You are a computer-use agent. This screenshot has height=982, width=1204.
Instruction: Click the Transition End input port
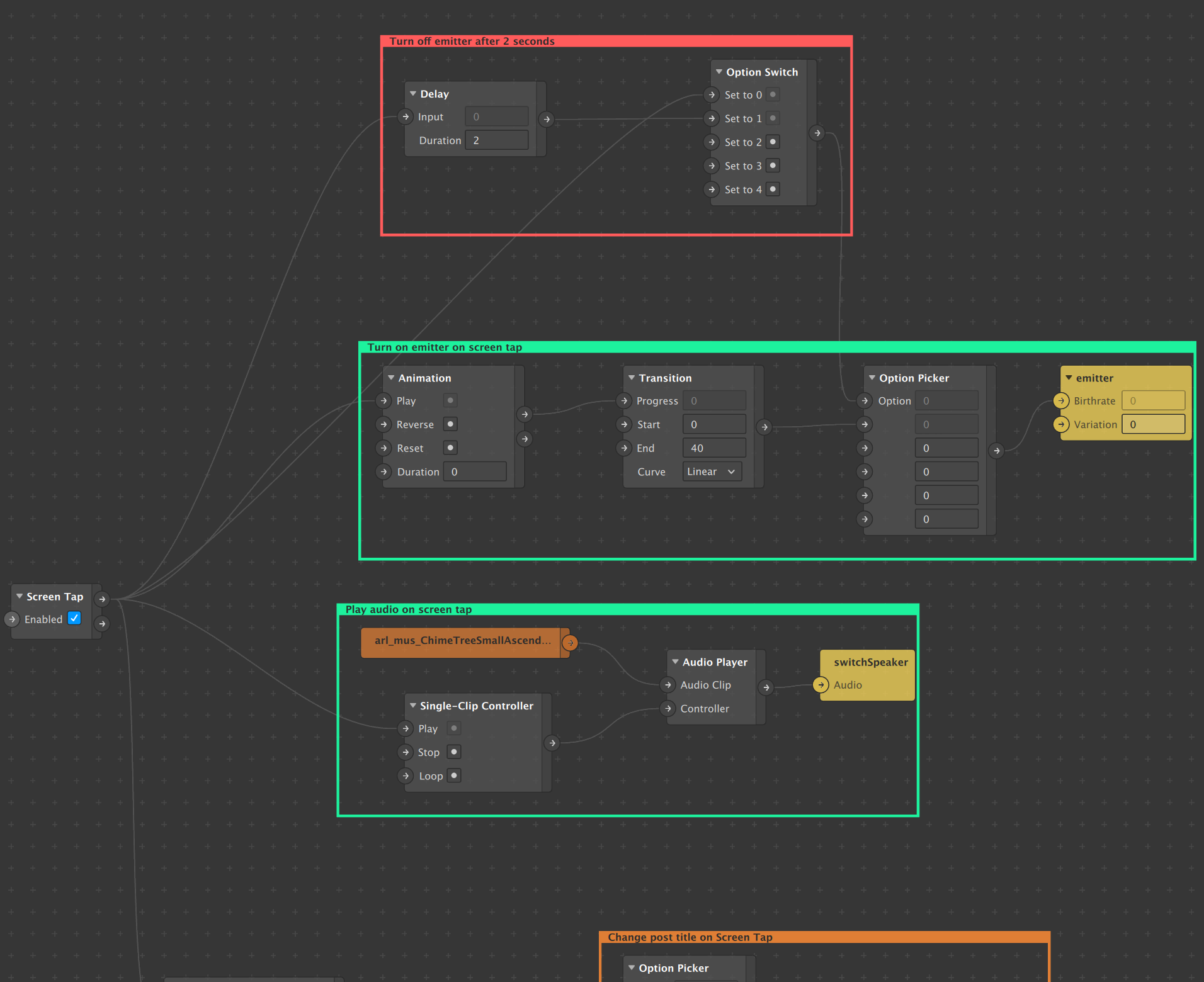tap(624, 448)
